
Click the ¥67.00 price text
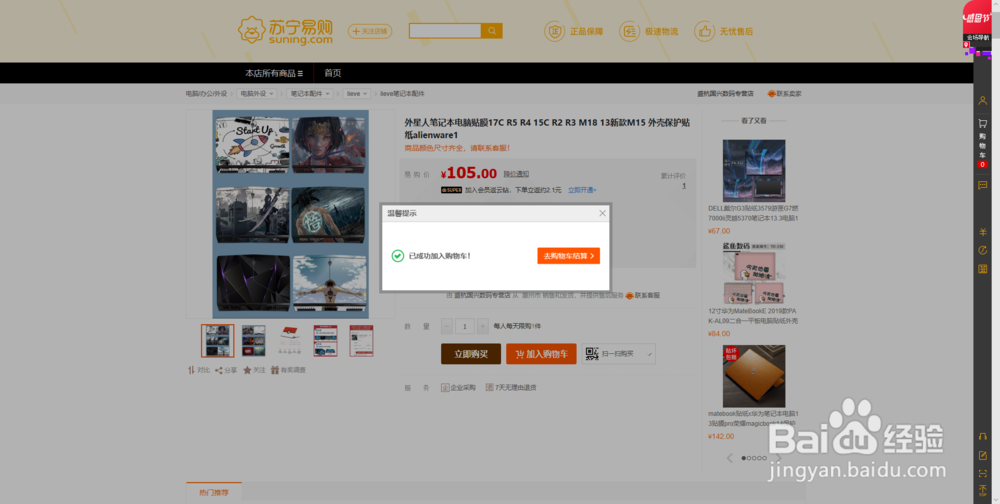[719, 231]
